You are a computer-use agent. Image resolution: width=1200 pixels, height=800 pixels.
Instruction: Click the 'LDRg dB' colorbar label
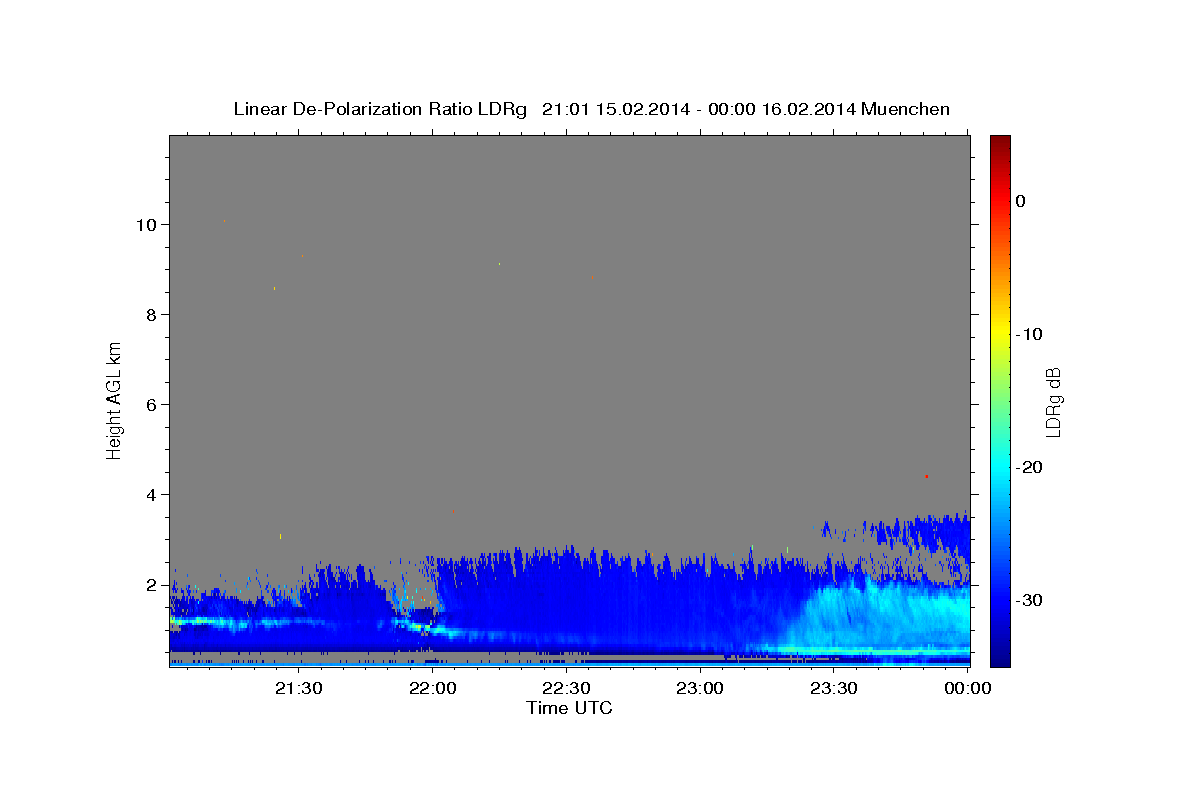[1052, 401]
